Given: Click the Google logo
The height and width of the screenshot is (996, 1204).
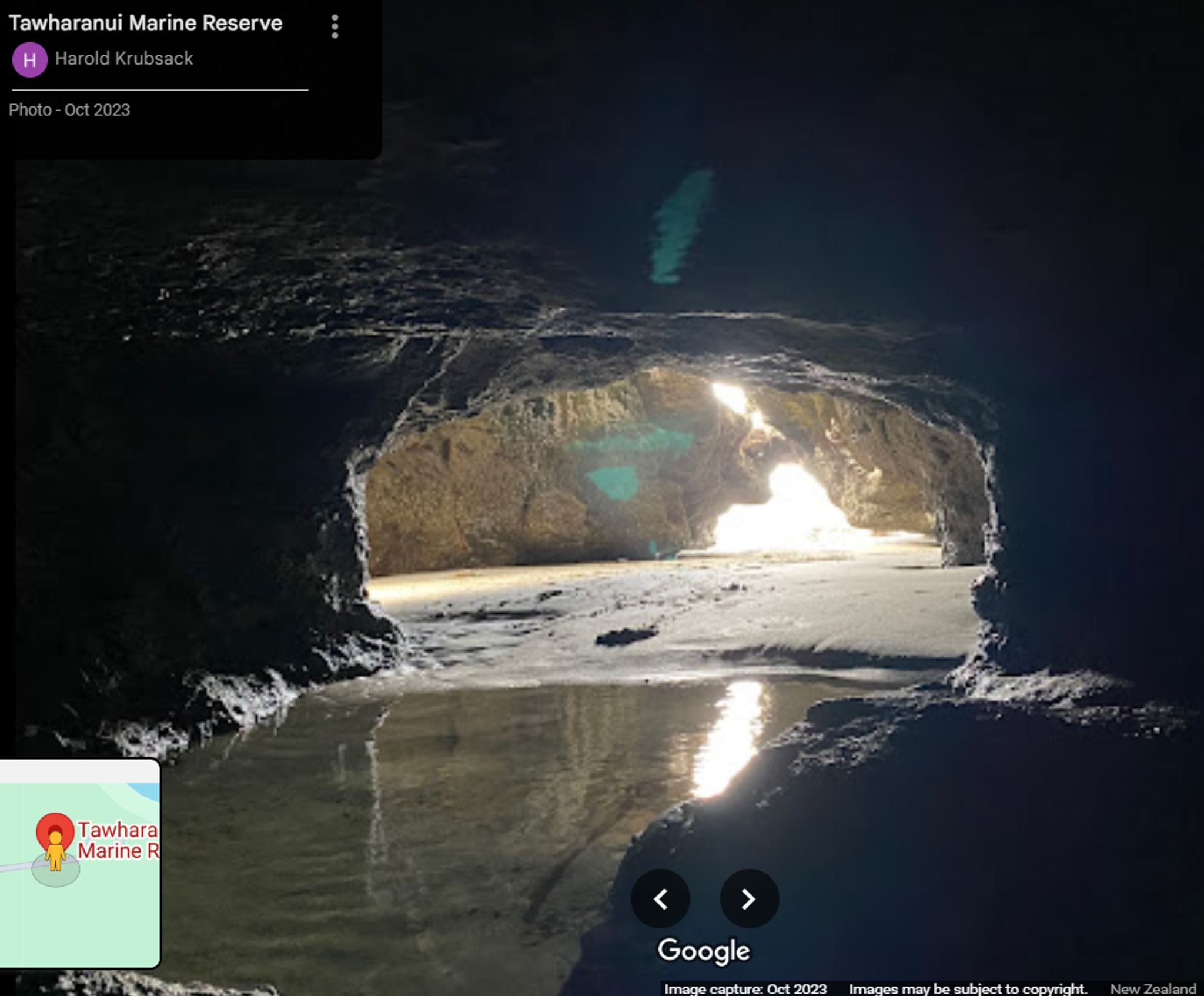Looking at the screenshot, I should (704, 951).
